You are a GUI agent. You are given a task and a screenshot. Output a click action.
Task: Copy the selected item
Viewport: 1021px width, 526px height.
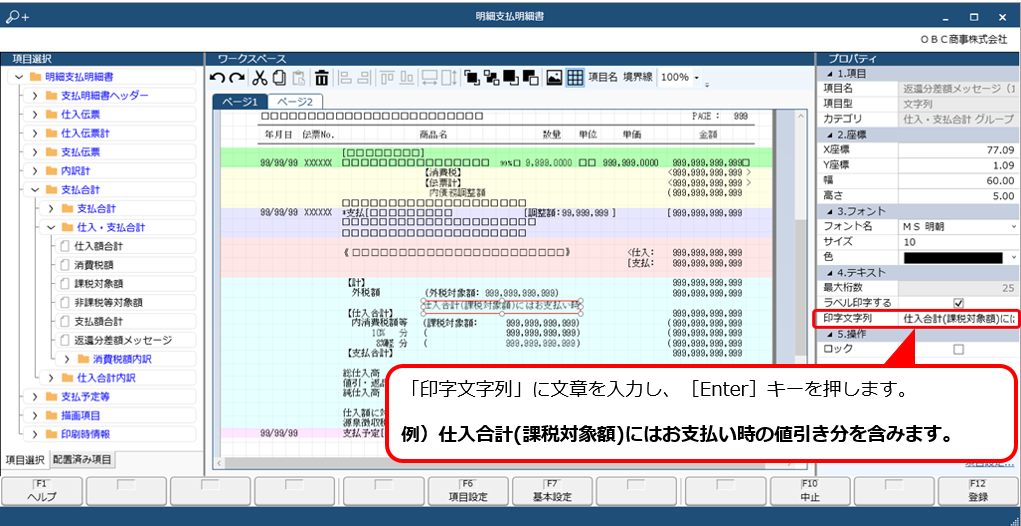tap(279, 78)
